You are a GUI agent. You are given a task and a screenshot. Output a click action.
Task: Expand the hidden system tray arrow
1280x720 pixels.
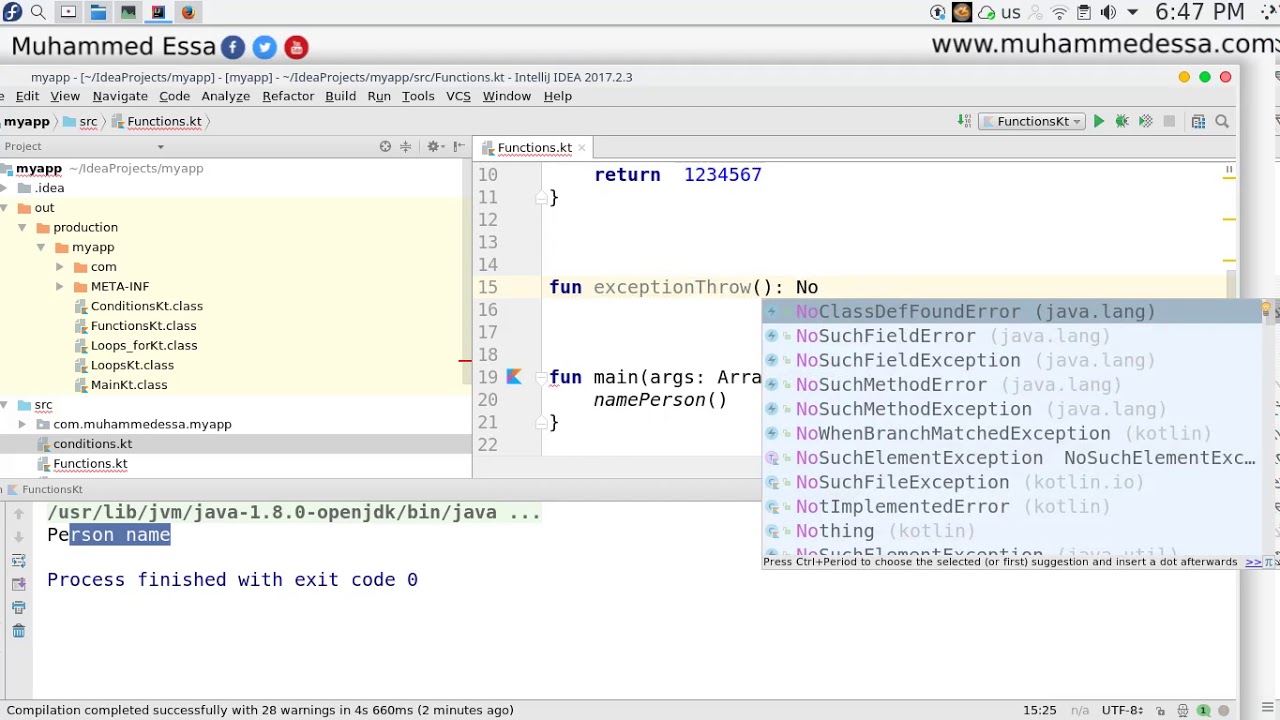[x=1132, y=12]
